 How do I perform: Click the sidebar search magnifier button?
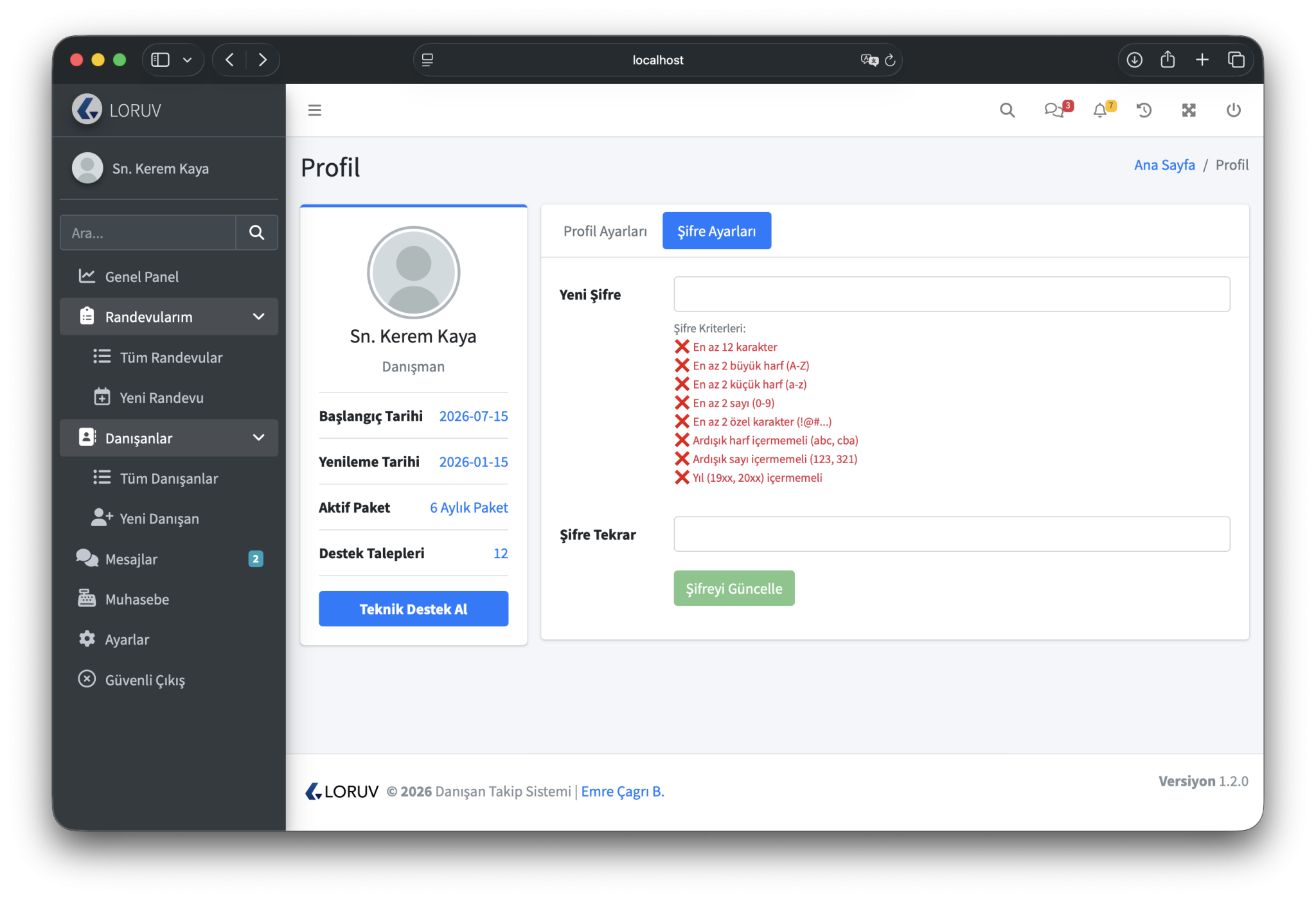tap(256, 233)
